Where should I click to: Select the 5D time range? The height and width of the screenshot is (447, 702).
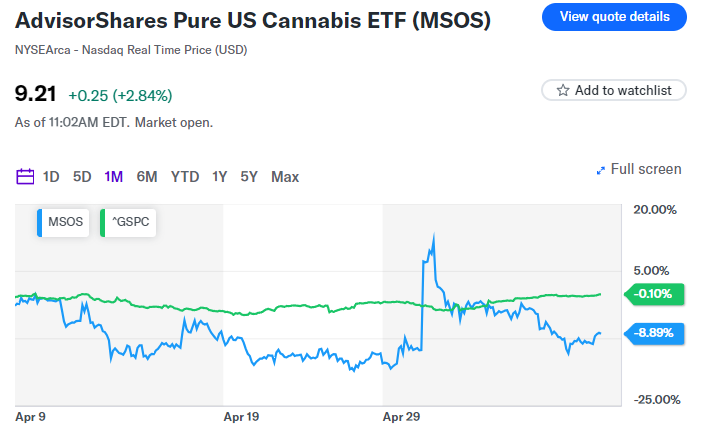click(x=82, y=177)
